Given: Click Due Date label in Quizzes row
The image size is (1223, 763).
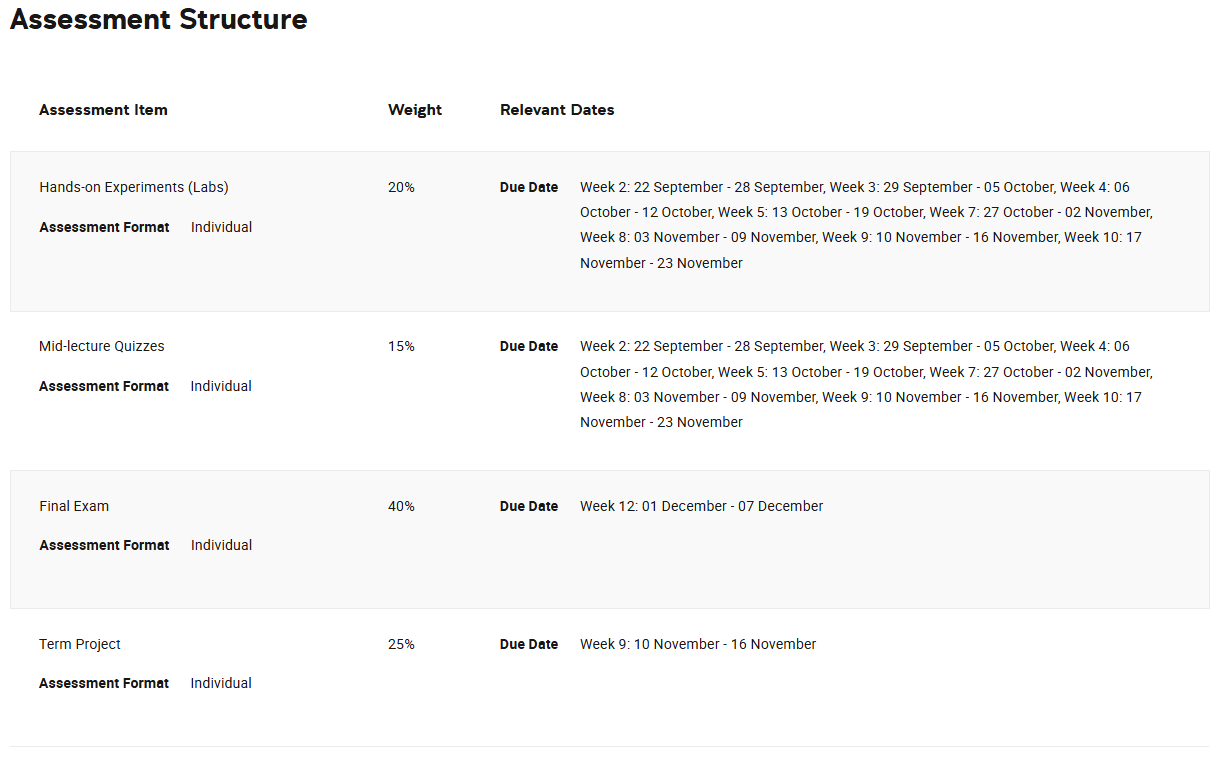Looking at the screenshot, I should tap(529, 346).
